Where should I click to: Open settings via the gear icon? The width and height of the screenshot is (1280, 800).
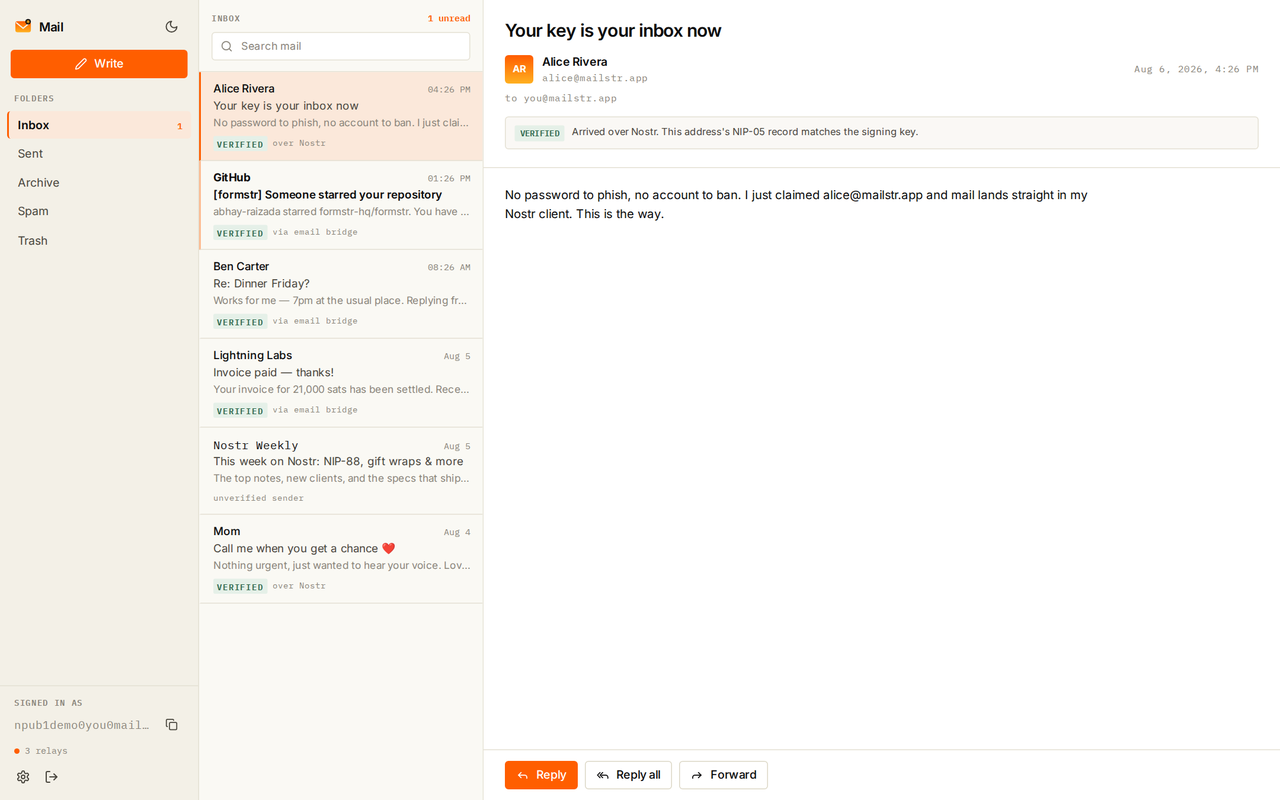[23, 777]
